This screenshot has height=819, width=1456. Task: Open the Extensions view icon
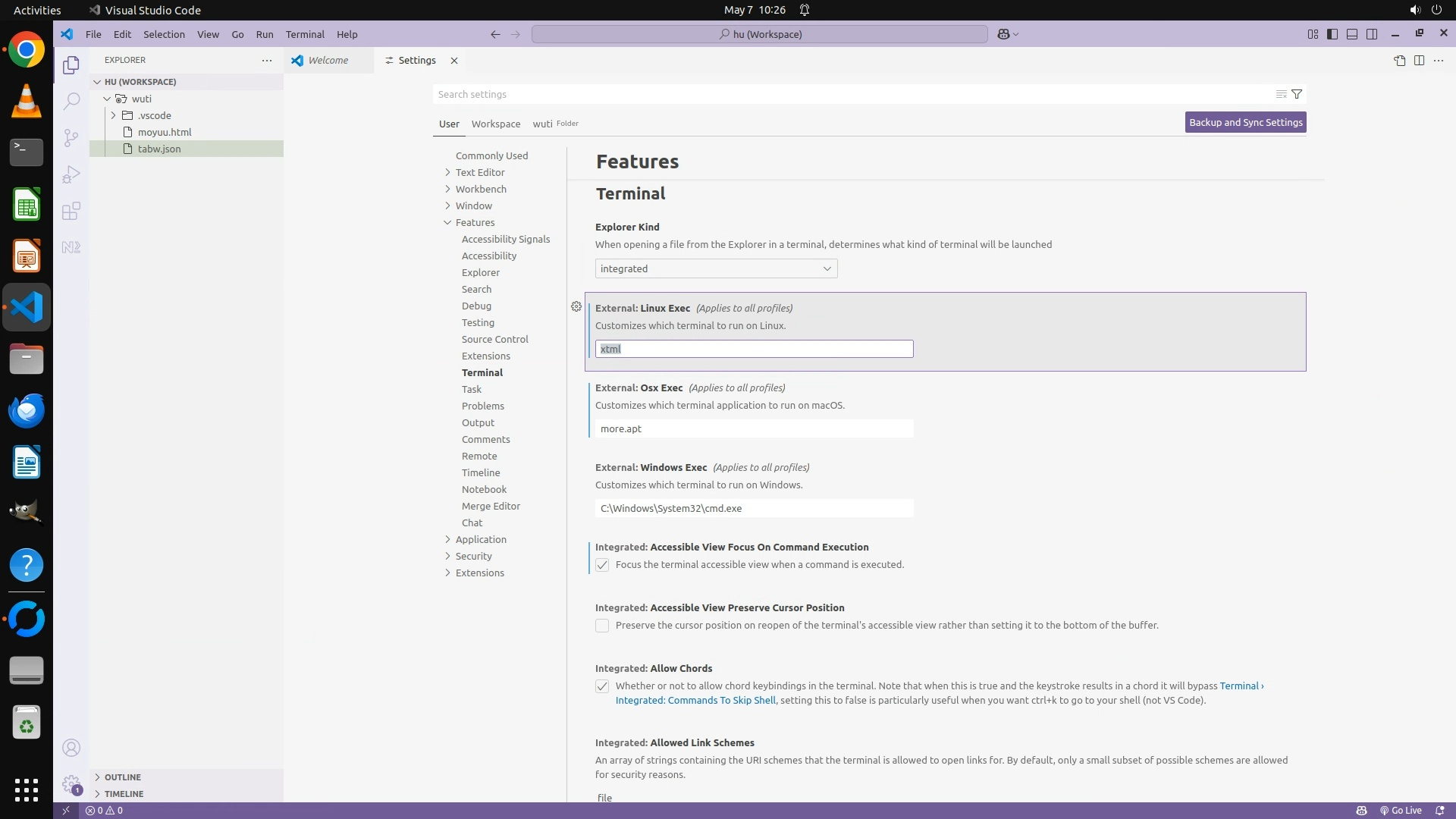point(71,211)
